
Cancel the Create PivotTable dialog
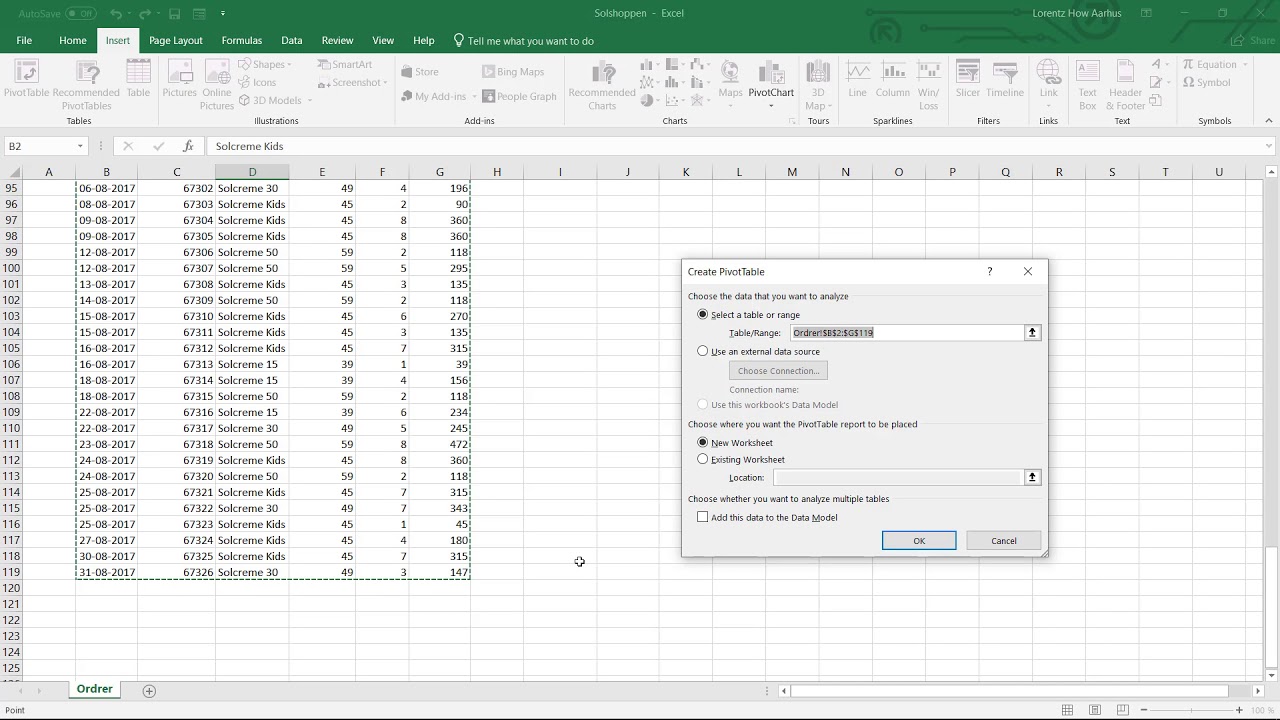click(x=1004, y=541)
